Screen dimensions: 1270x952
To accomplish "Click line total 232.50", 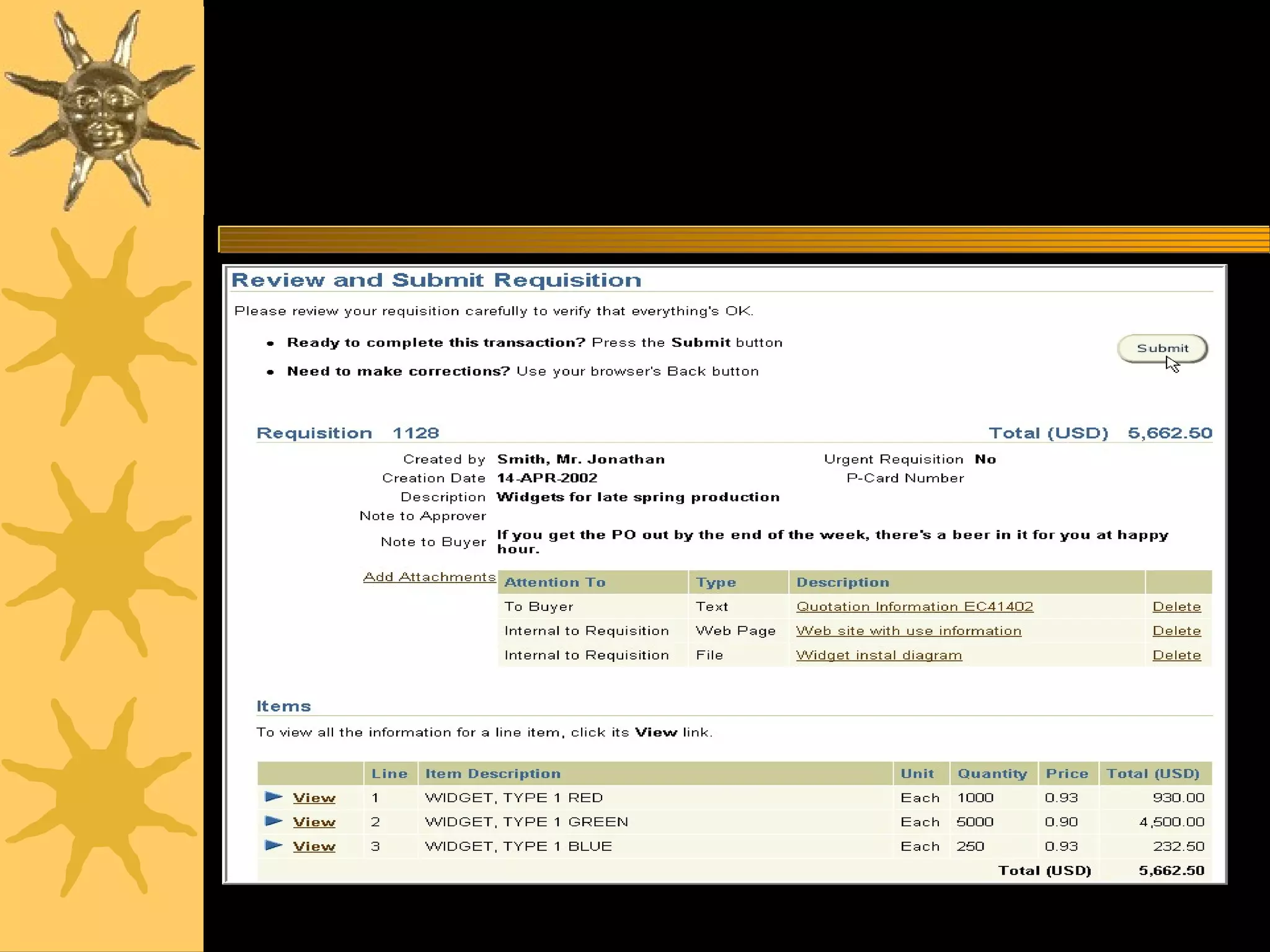I will (1178, 846).
